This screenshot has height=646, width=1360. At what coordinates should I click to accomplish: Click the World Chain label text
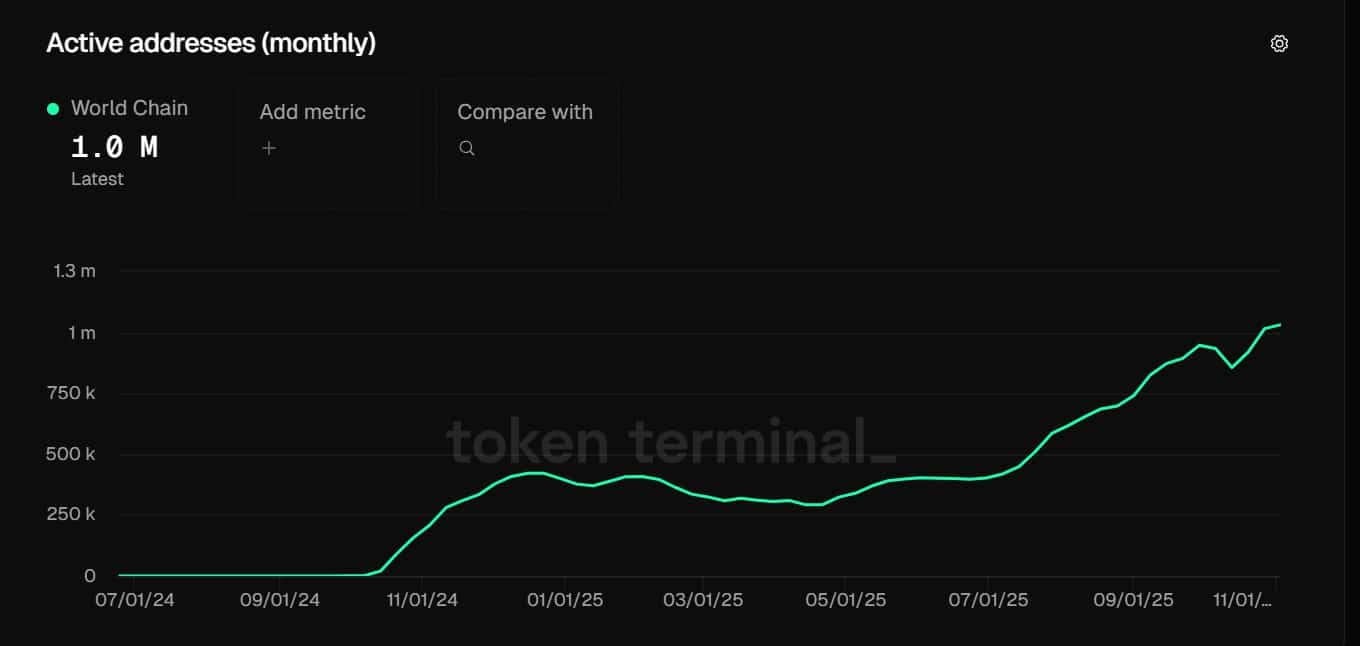click(129, 107)
